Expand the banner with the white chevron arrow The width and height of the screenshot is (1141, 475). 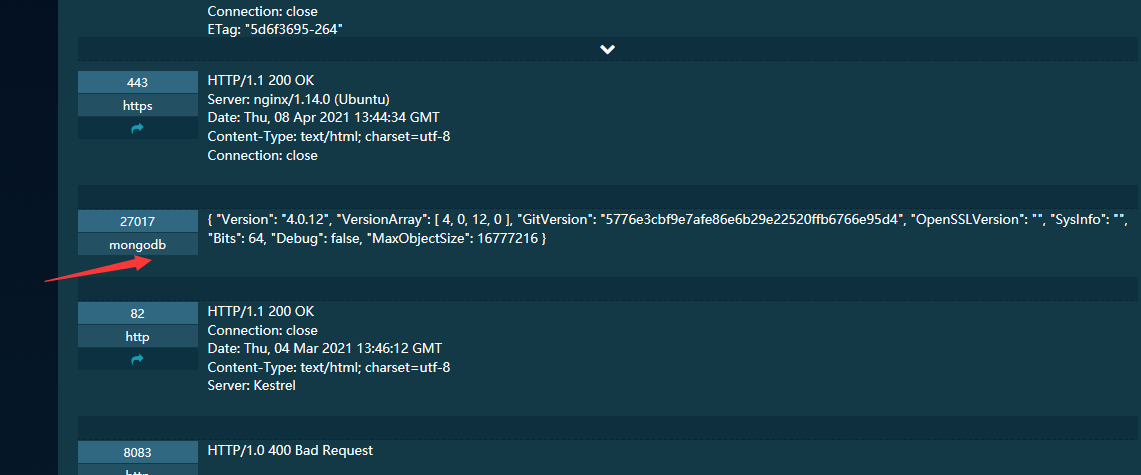(608, 49)
